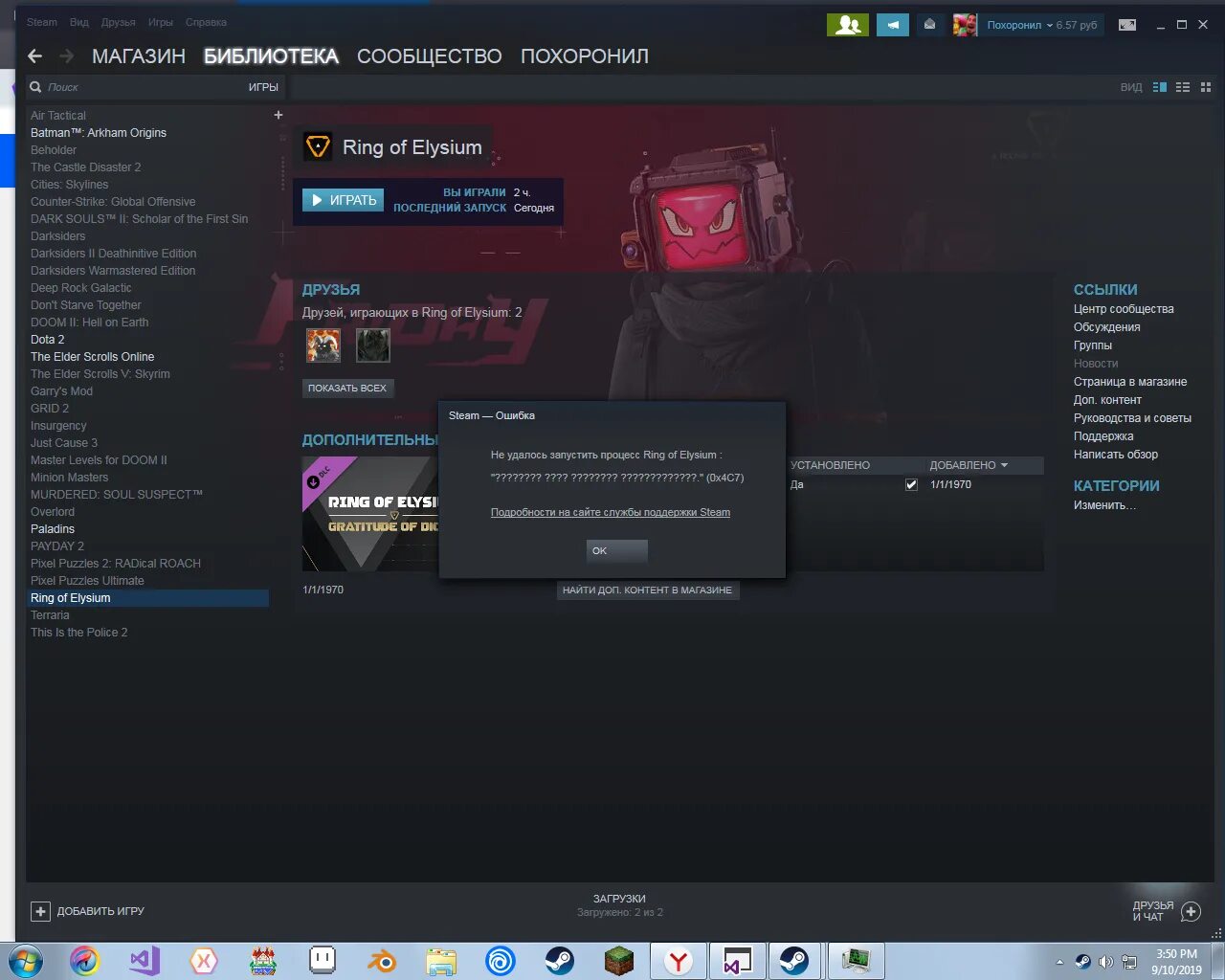
Task: Select Dota 2 in games list
Action: point(48,340)
